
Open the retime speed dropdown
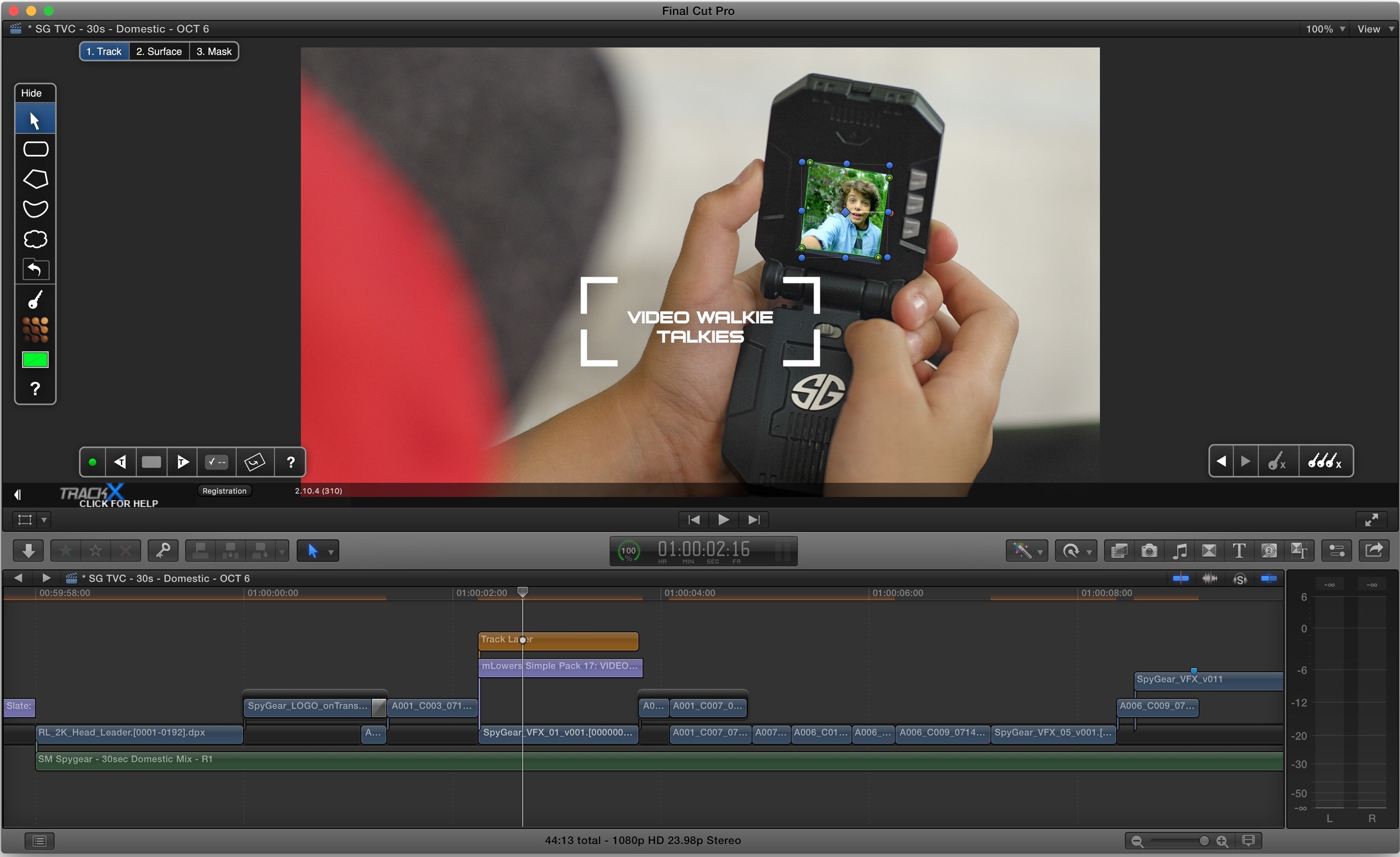pos(1076,551)
